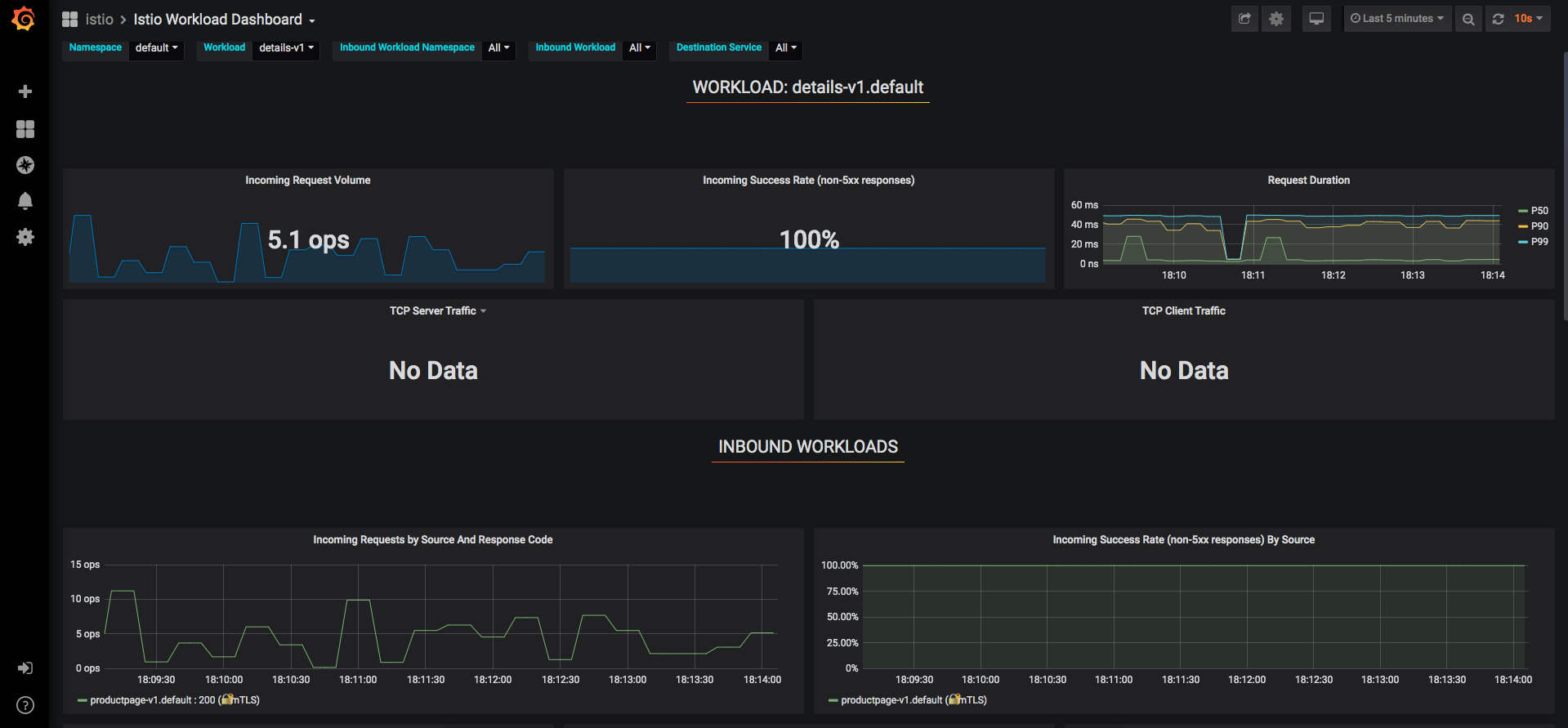Expand the Last 5 minutes time picker
This screenshot has width=1568, height=728.
coord(1397,19)
